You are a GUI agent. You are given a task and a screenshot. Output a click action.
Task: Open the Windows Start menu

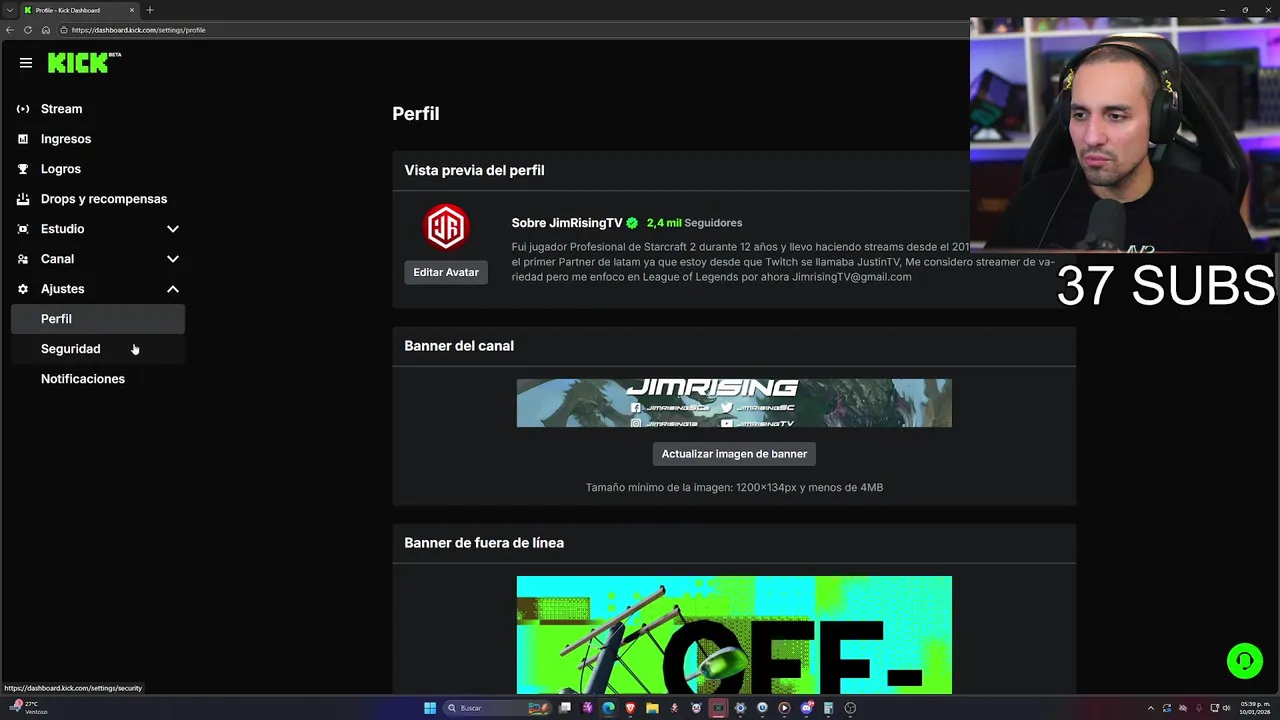430,708
